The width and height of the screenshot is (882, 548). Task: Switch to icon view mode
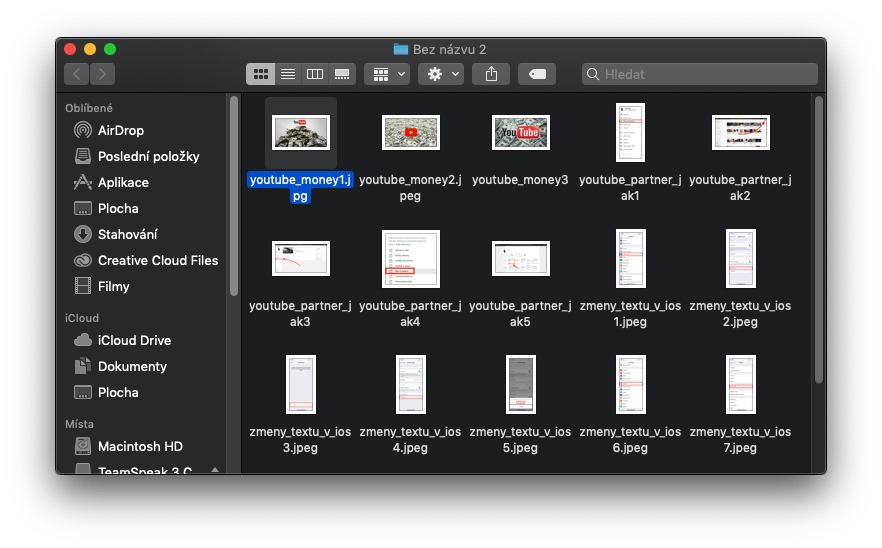coord(260,74)
